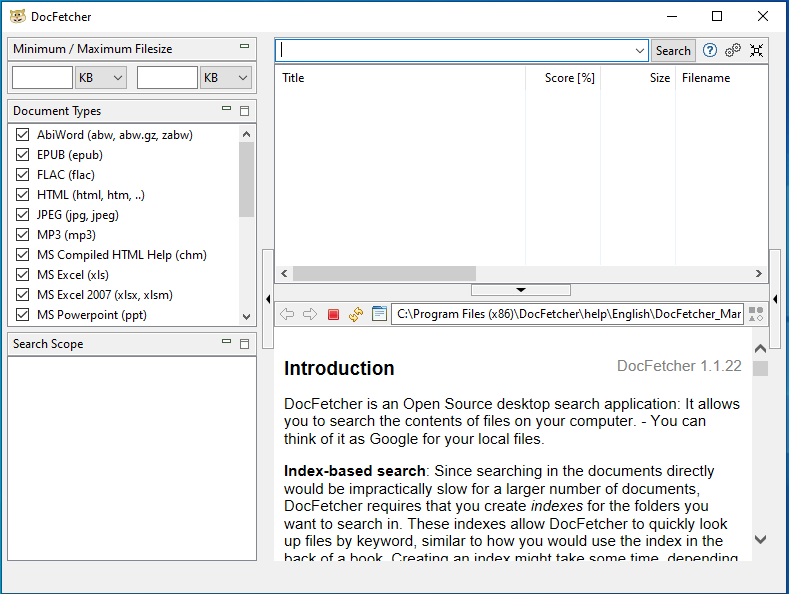Click the preview file path field
The image size is (789, 594).
coord(568,314)
